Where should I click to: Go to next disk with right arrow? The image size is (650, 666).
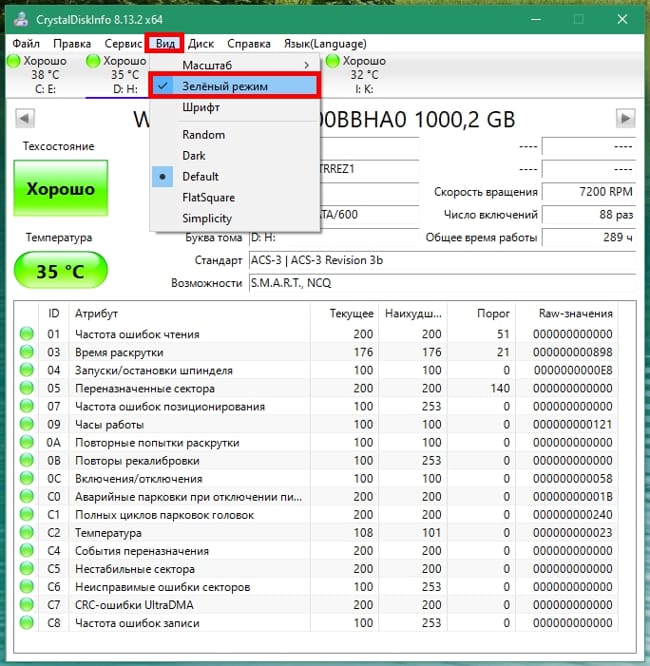[625, 118]
